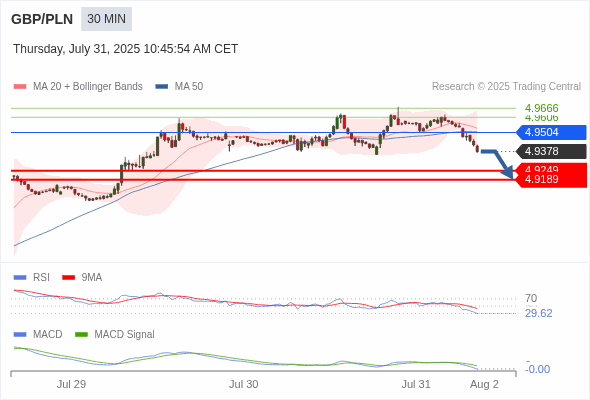Click the RSI 70 level label

[x=531, y=298]
